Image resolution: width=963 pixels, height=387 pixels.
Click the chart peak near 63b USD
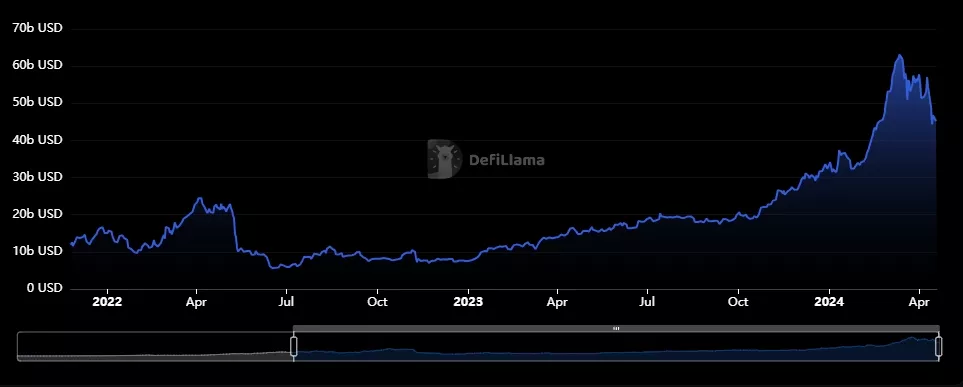tap(900, 55)
